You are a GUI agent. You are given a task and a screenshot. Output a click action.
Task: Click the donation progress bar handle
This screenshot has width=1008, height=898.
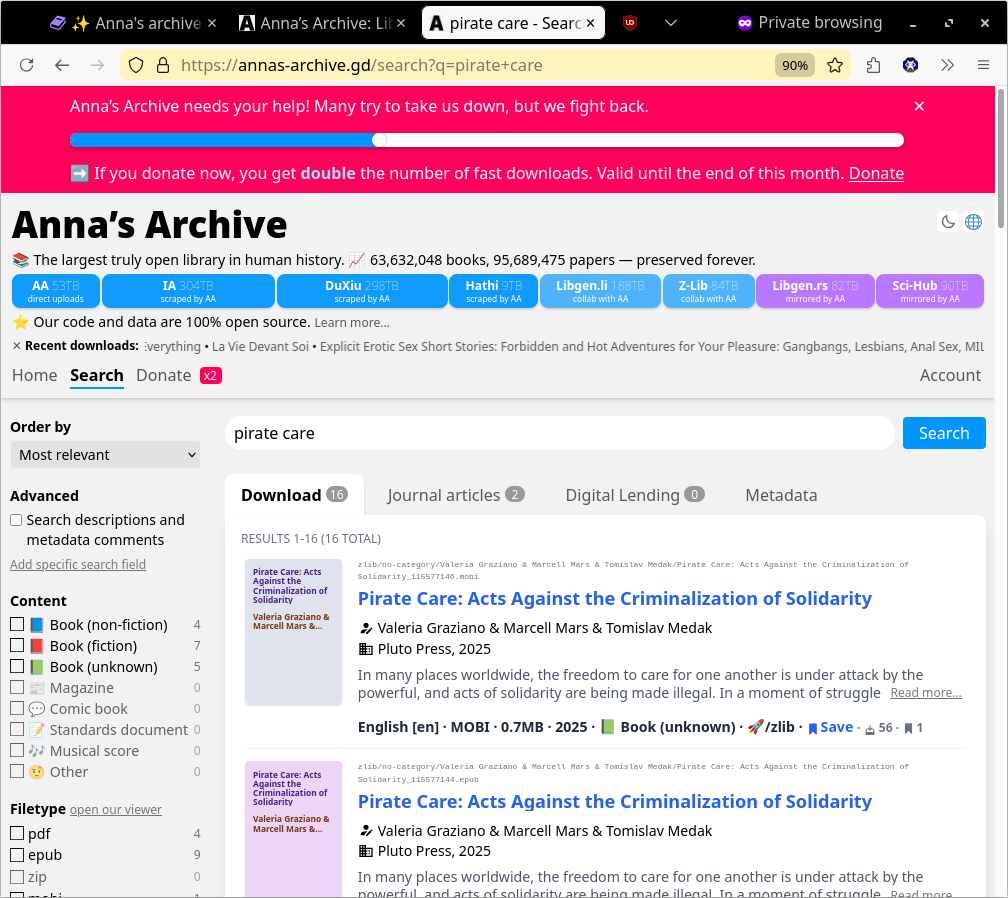tap(379, 140)
